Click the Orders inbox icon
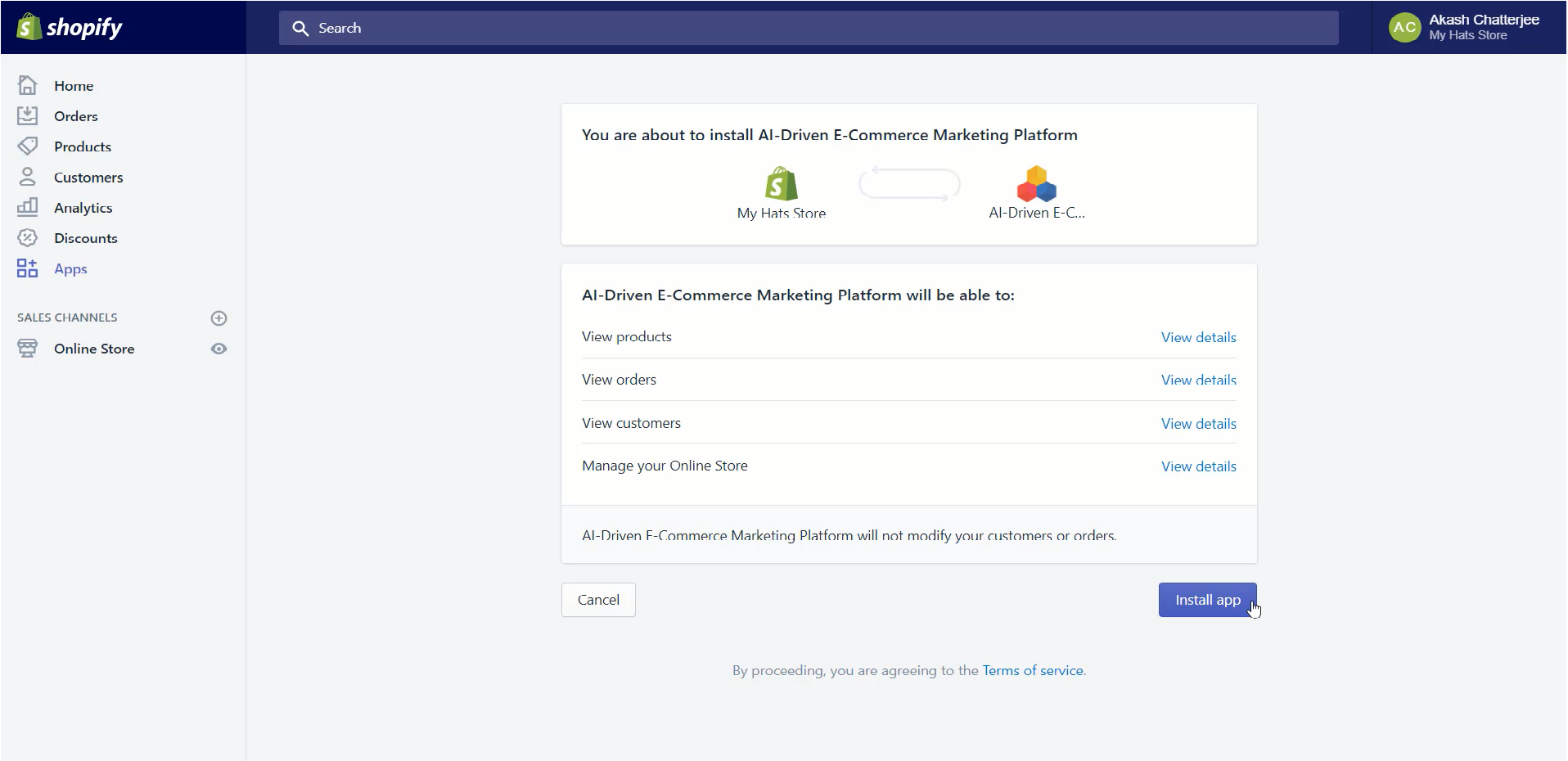1568x761 pixels. point(27,116)
